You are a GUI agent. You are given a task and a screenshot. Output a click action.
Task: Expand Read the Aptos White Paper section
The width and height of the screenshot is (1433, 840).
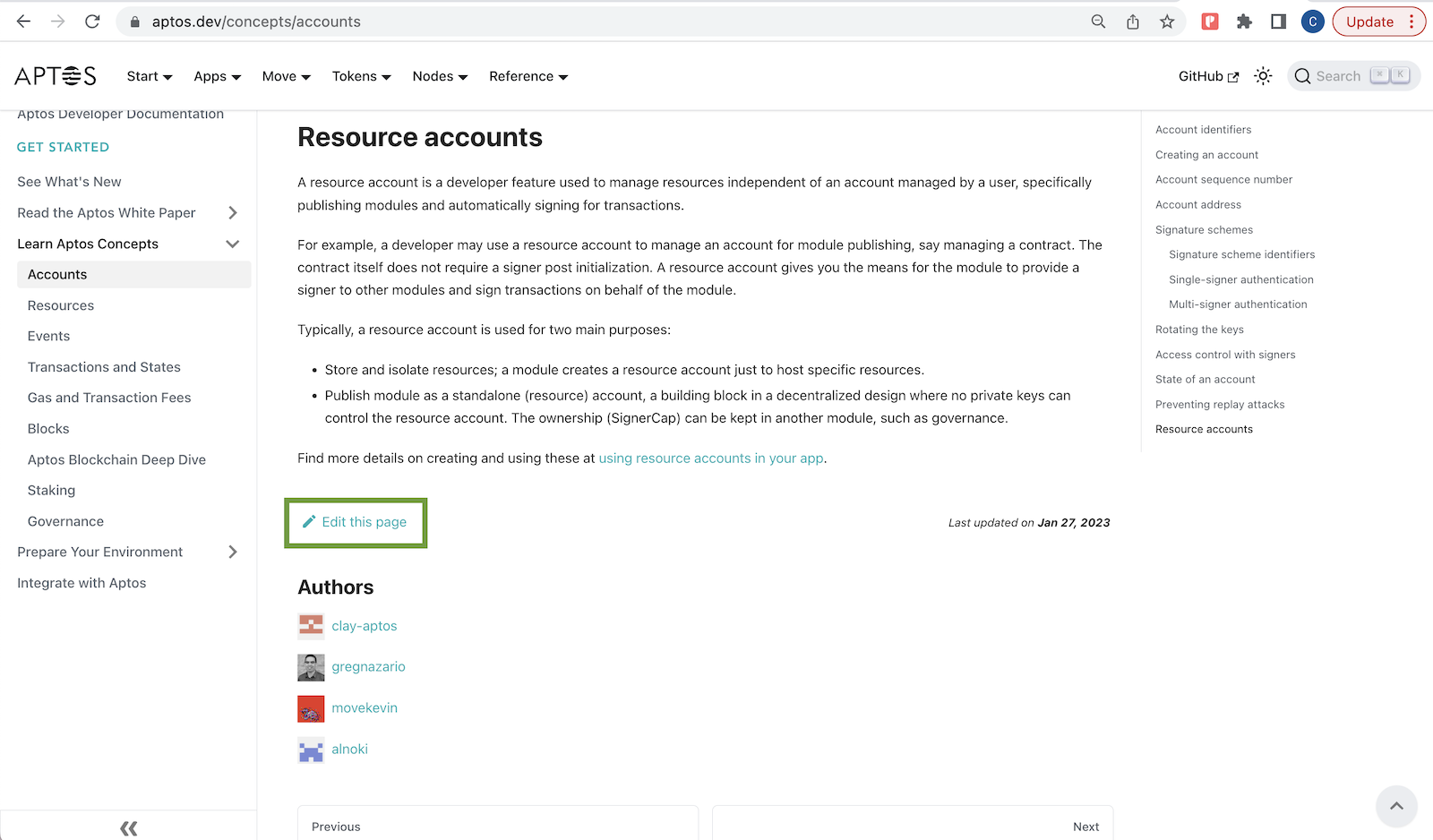tap(233, 213)
